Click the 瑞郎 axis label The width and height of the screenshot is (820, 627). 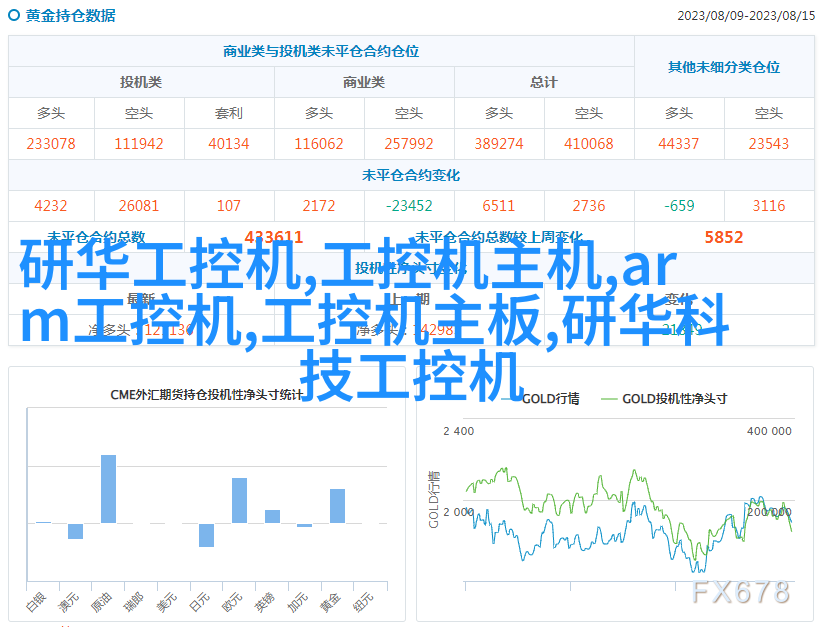pos(134,602)
